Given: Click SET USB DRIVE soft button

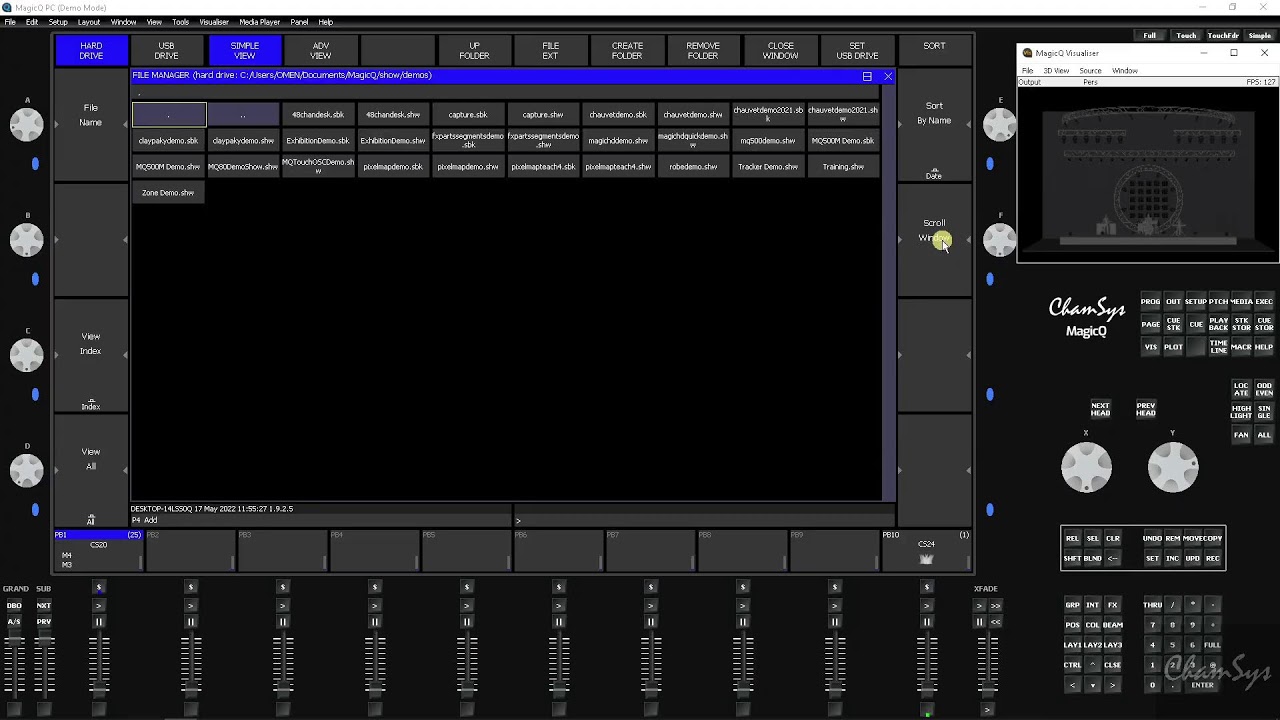Looking at the screenshot, I should [857, 50].
